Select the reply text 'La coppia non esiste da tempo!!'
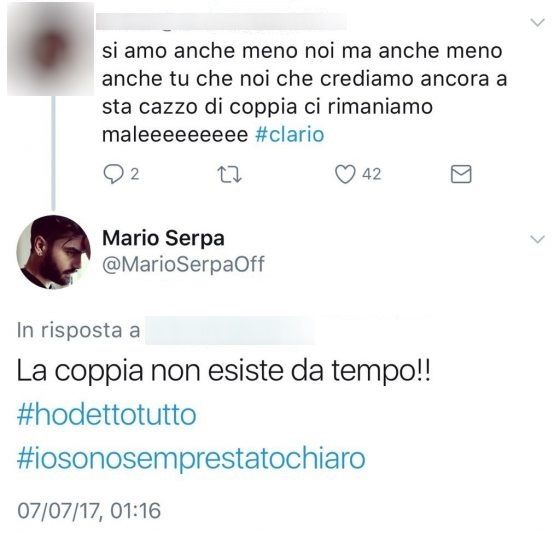560x533 pixels. pos(224,371)
